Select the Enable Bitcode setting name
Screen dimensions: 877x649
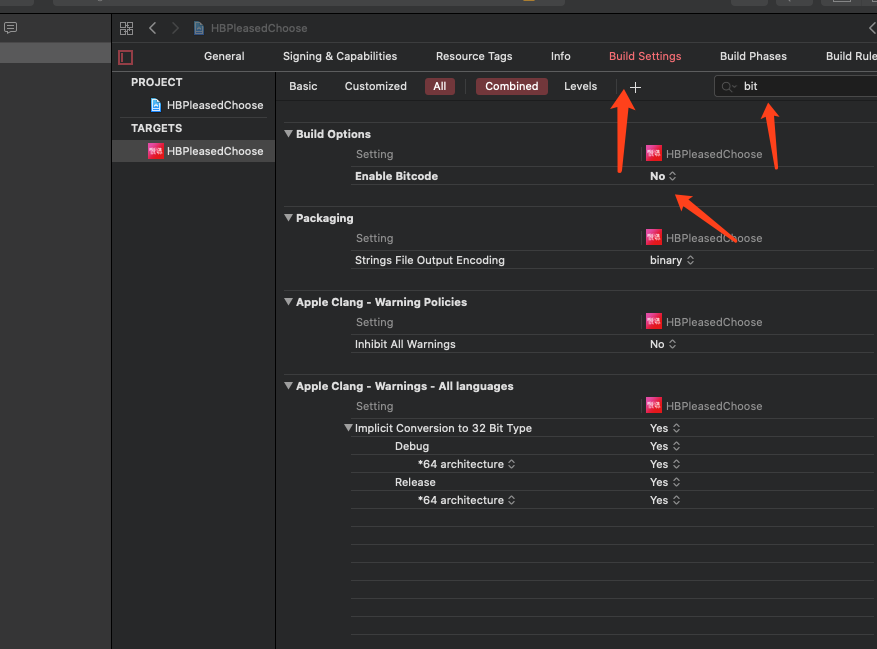point(396,176)
